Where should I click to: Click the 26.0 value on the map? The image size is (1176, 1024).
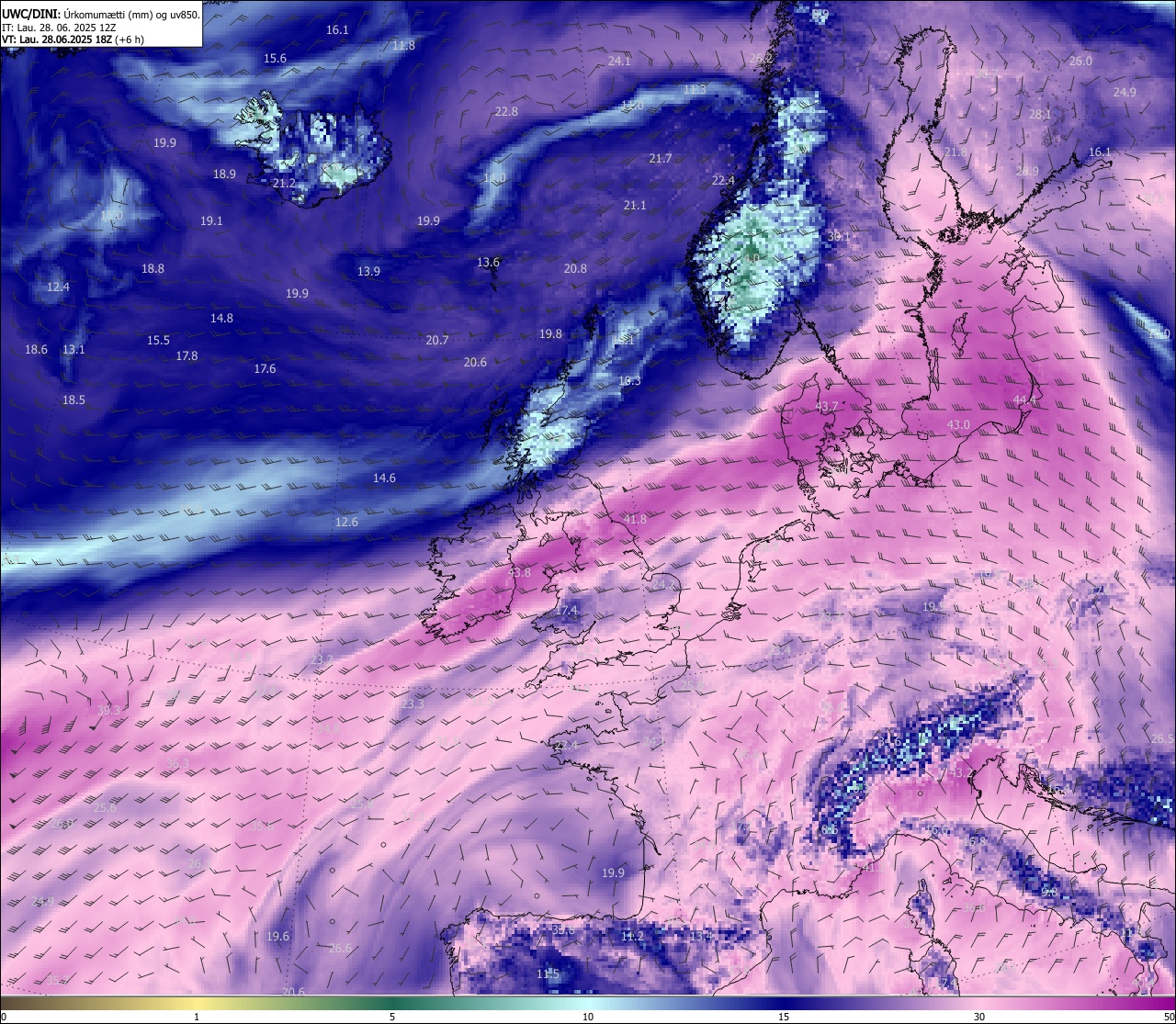(1080, 62)
